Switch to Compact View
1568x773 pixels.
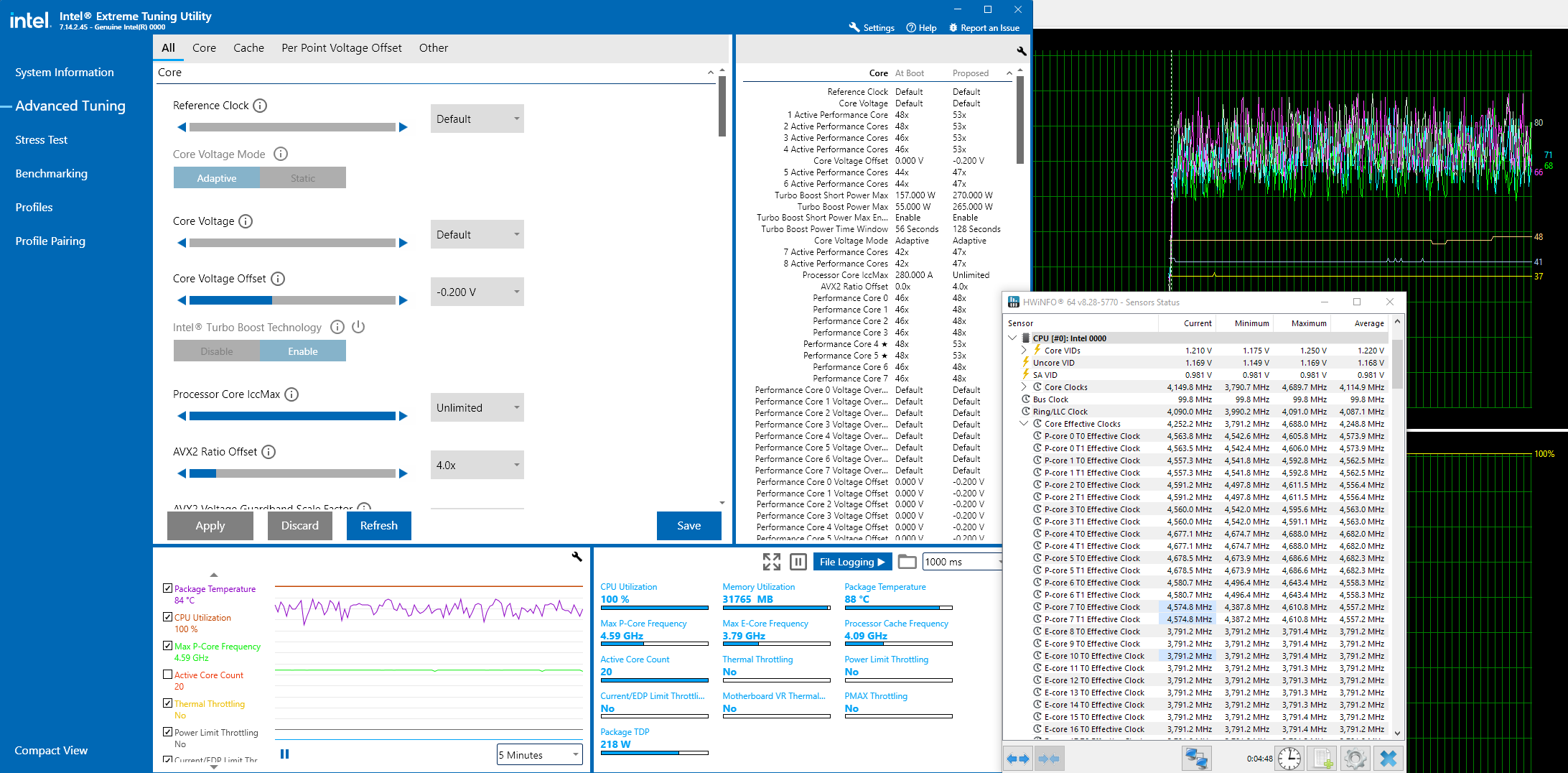[51, 751]
